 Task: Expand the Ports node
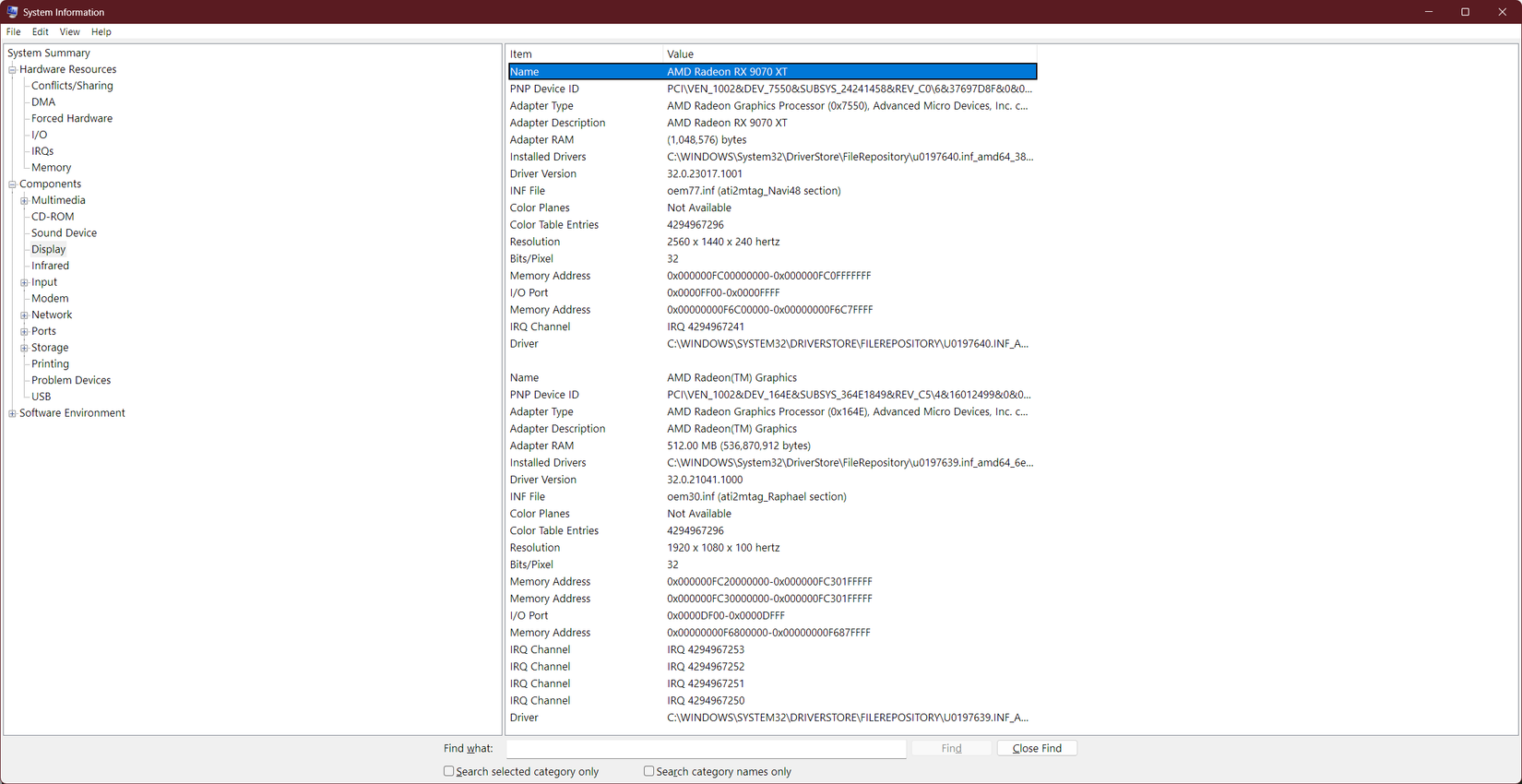click(24, 331)
